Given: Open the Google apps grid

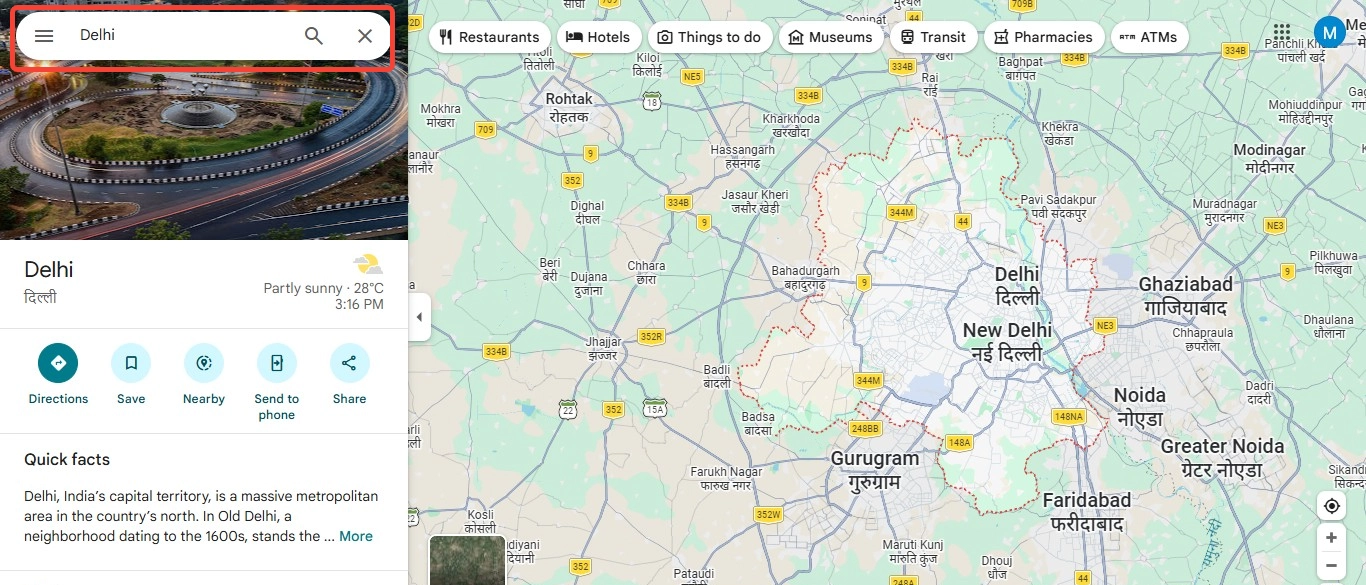Looking at the screenshot, I should click(1282, 33).
